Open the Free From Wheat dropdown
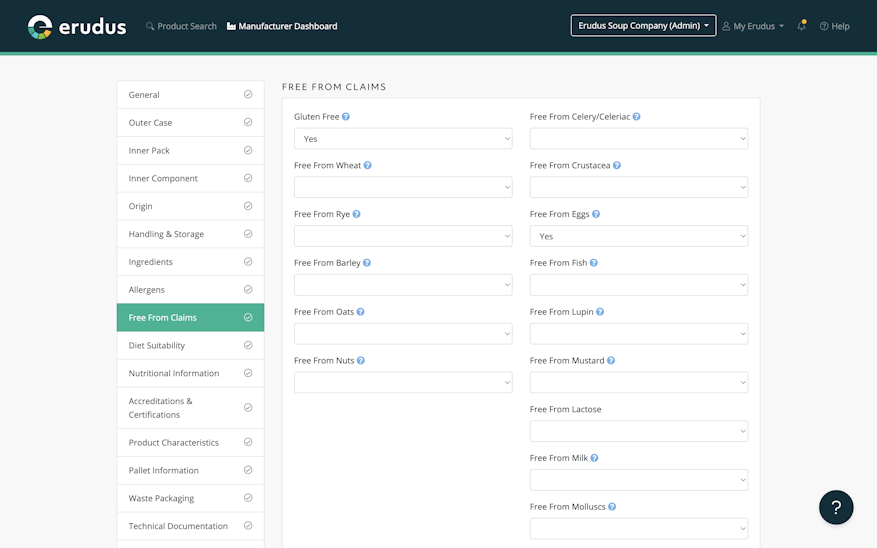This screenshot has height=548, width=877. pyautogui.click(x=403, y=187)
